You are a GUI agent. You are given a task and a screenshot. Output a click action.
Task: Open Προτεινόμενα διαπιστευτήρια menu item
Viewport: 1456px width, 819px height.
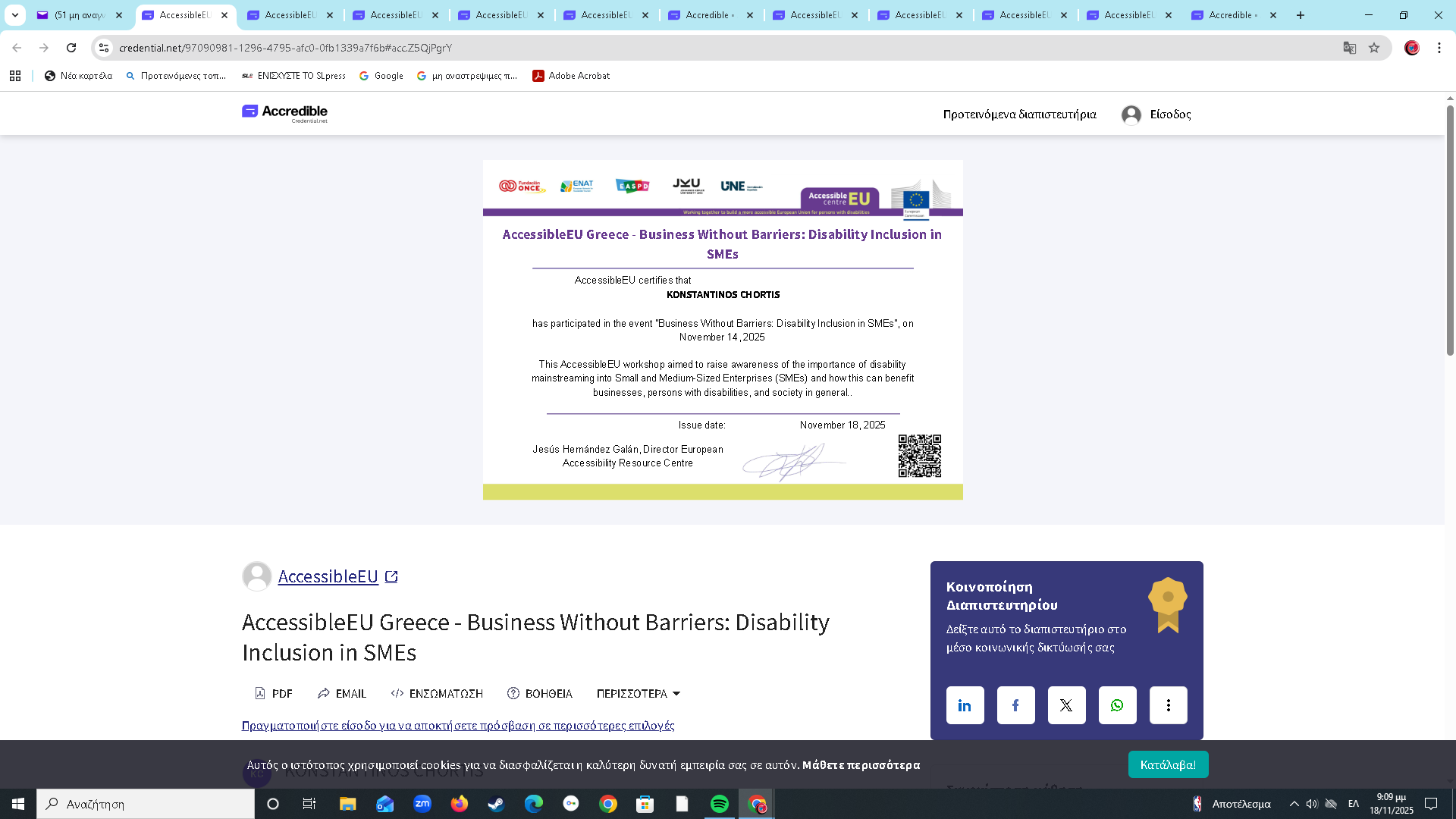pos(1019,115)
